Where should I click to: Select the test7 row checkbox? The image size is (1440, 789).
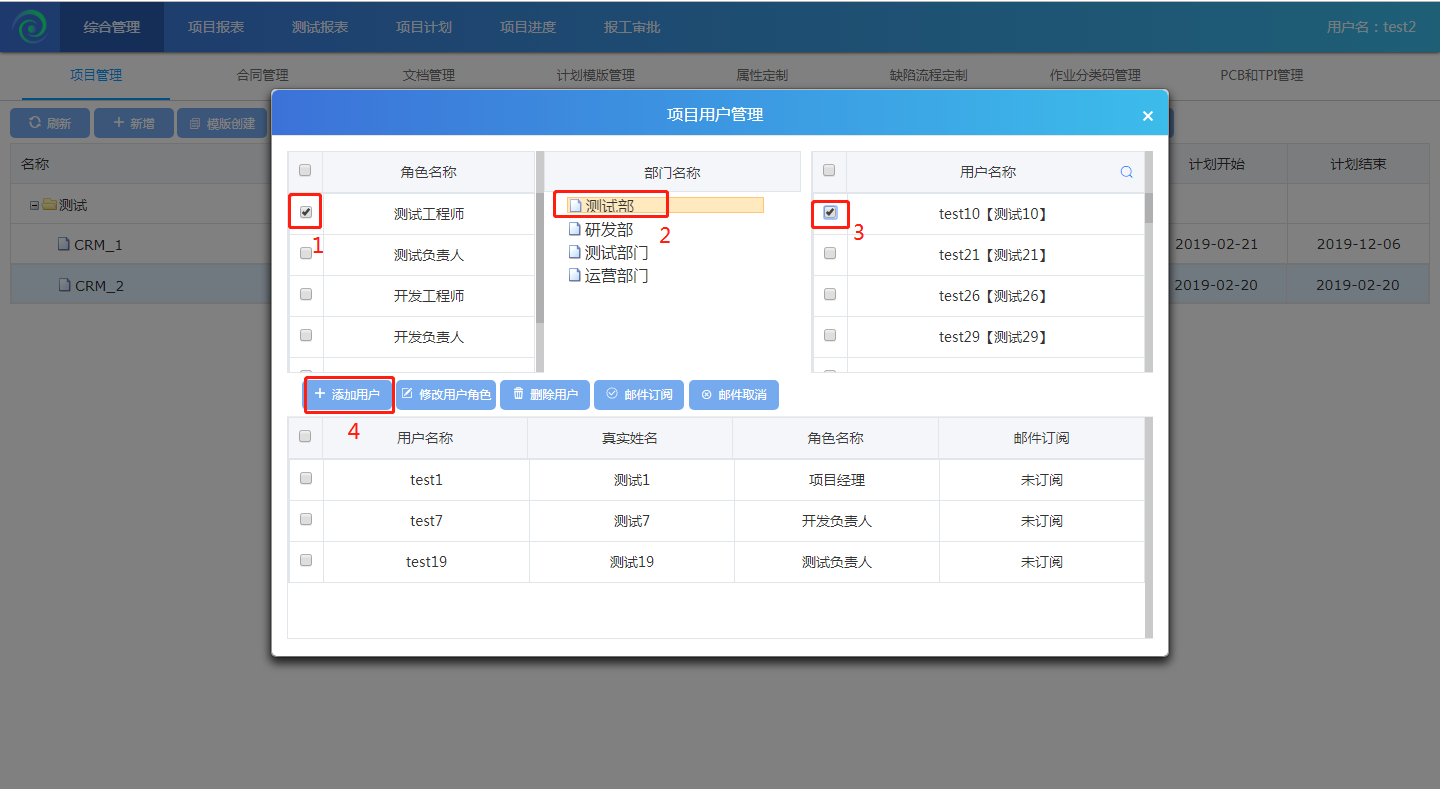pyautogui.click(x=306, y=520)
